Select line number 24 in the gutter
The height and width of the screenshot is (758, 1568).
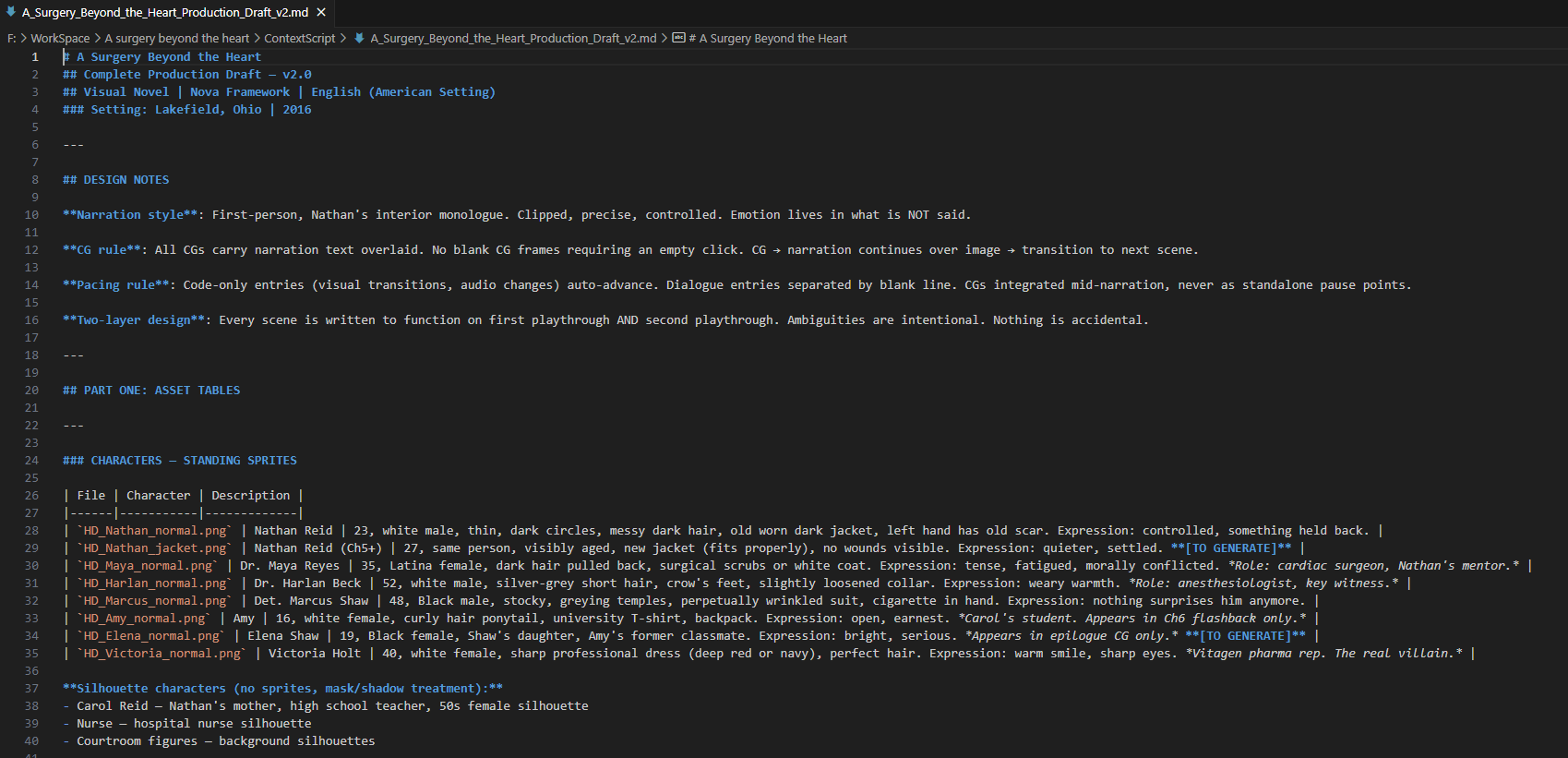point(31,460)
